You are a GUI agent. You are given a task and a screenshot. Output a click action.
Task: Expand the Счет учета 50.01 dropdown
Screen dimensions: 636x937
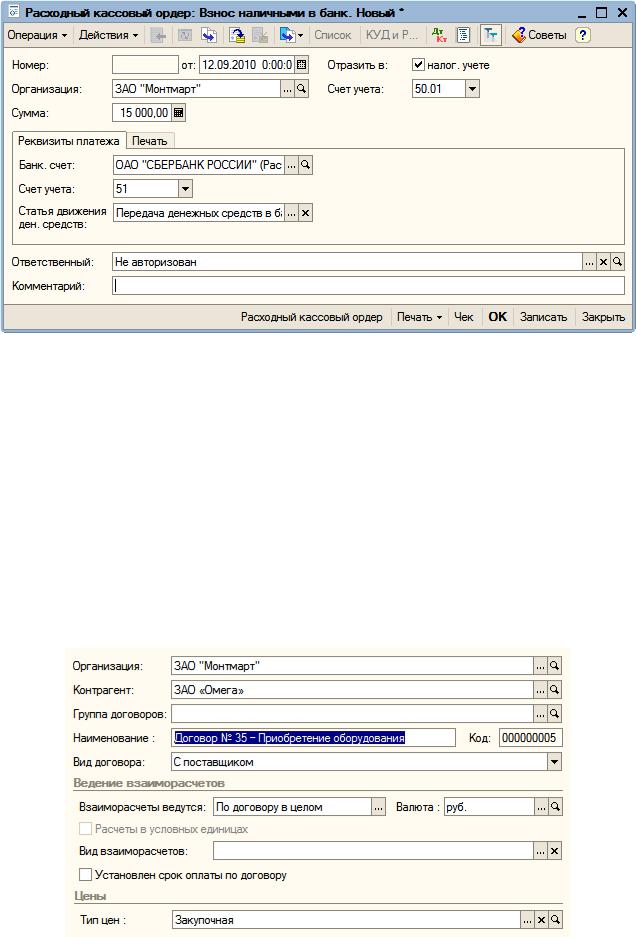click(472, 89)
